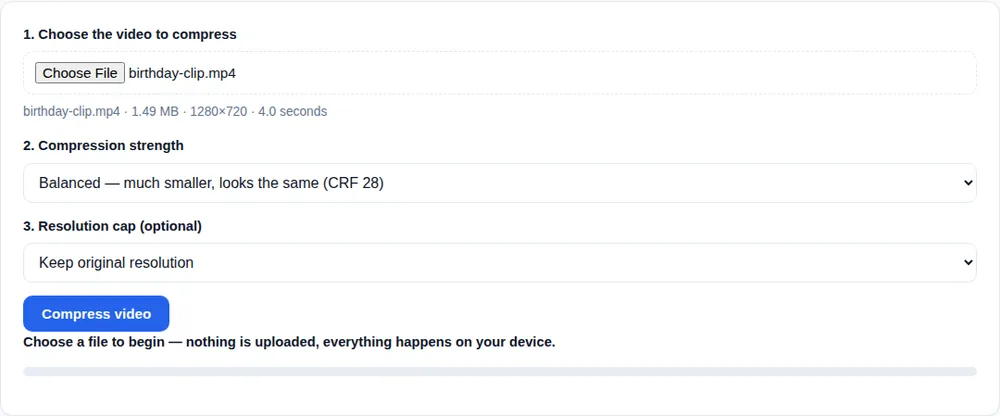The image size is (1000, 416).
Task: Click the "3. Resolution cap (optional)" label
Action: tap(113, 226)
